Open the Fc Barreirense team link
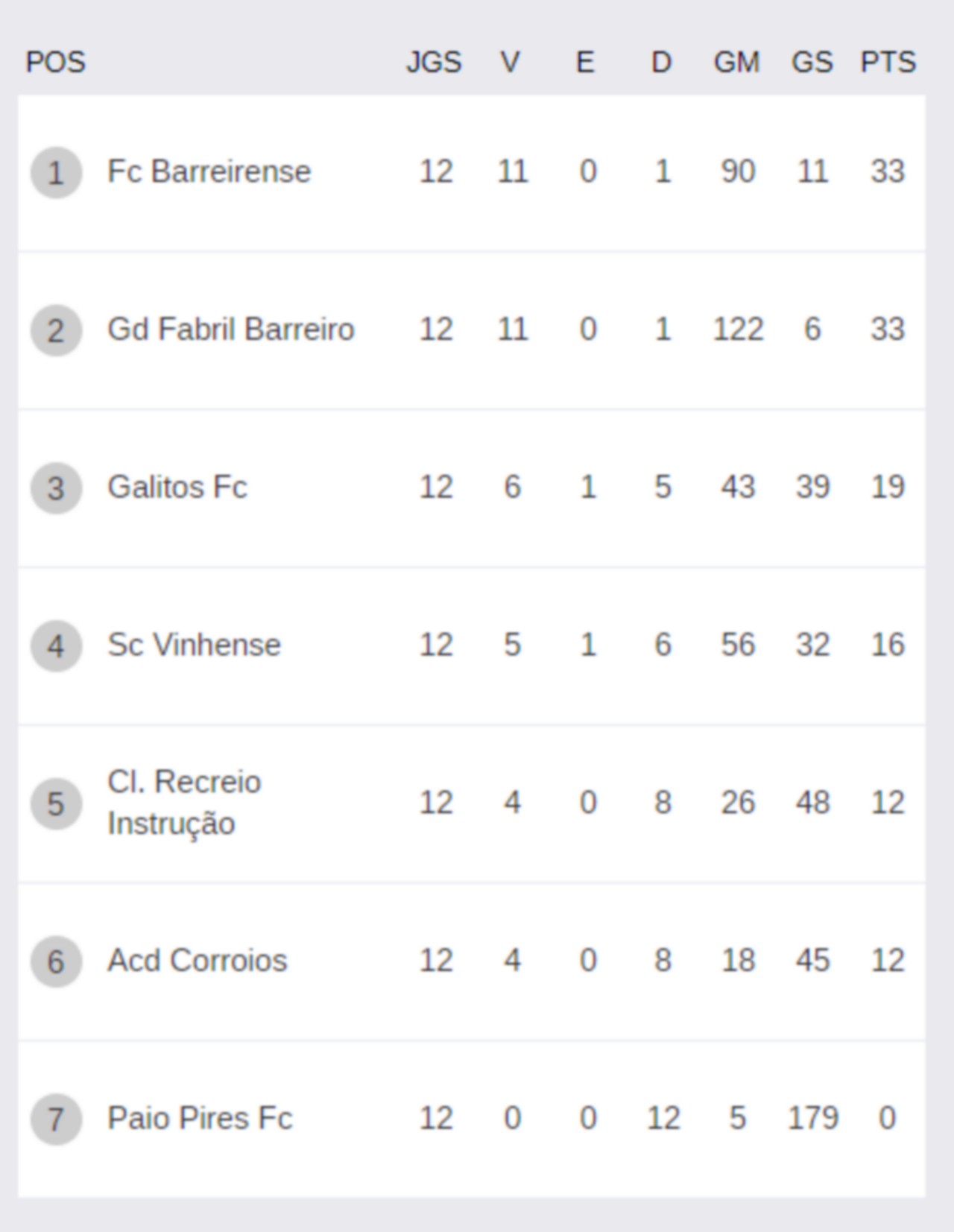This screenshot has height=1232, width=954. click(x=209, y=171)
